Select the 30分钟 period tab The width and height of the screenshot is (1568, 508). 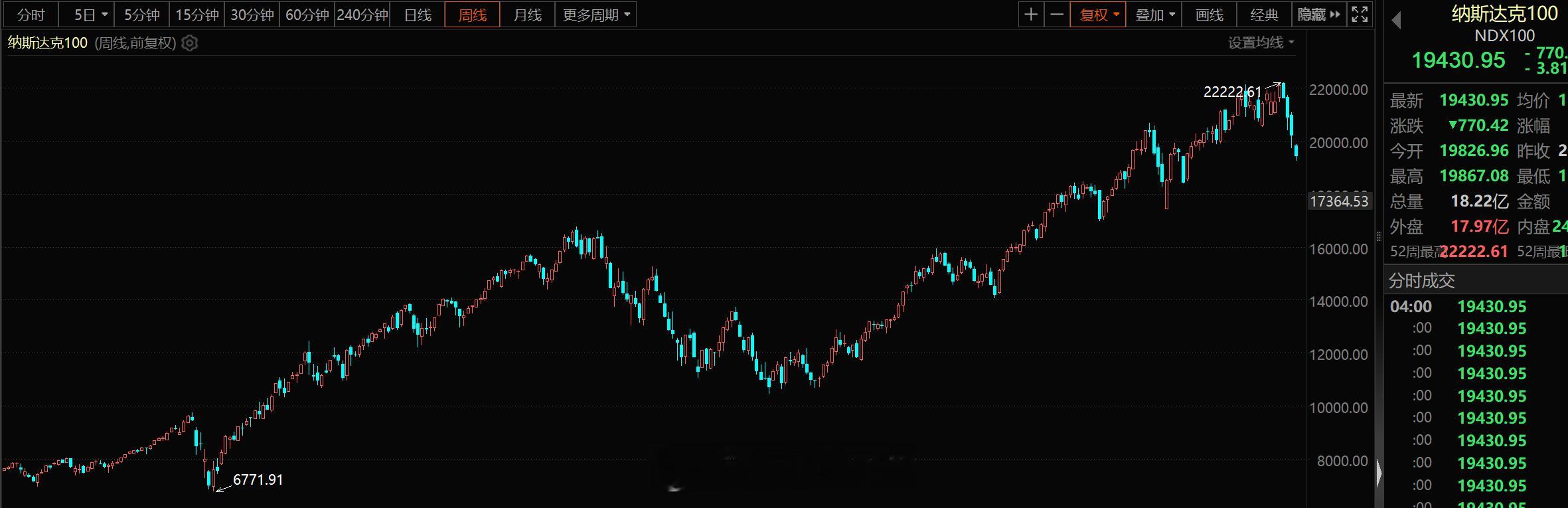tap(252, 15)
